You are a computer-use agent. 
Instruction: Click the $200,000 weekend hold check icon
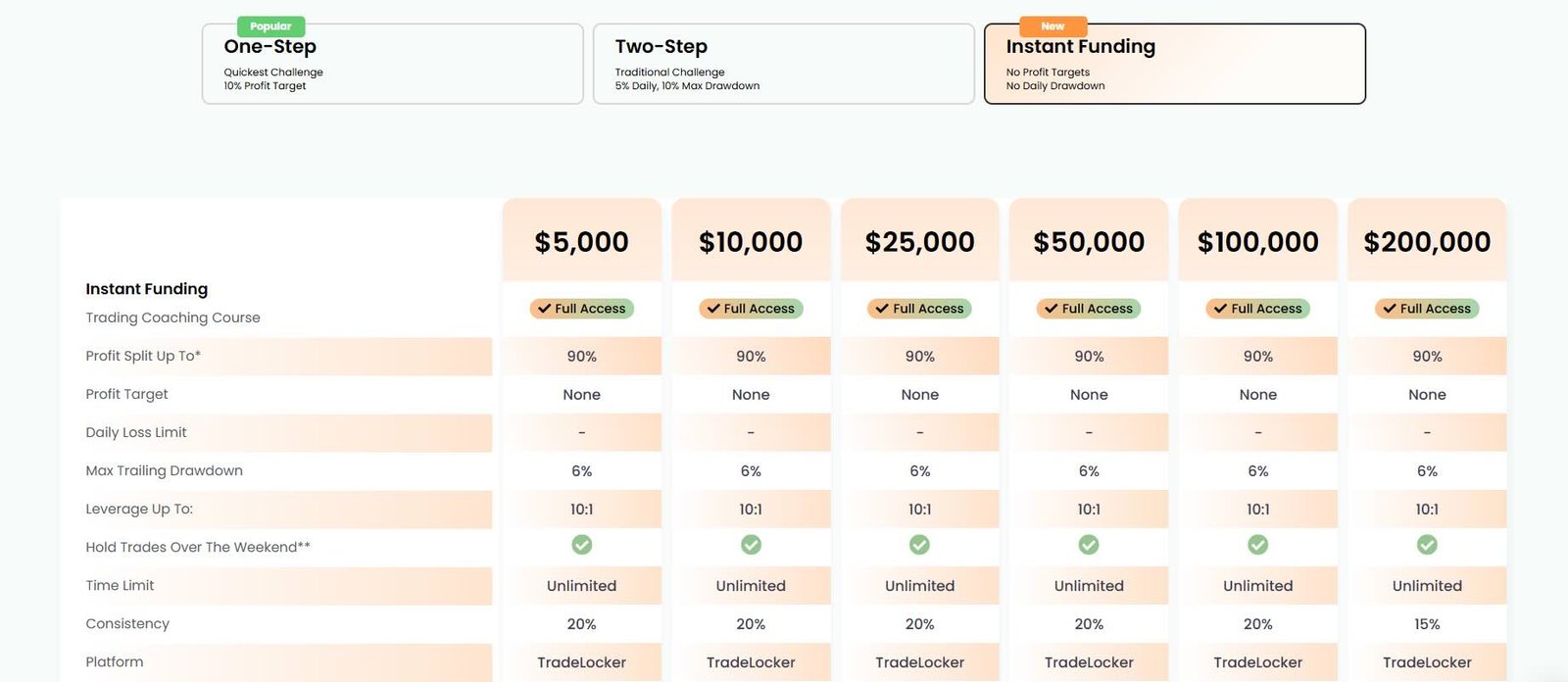click(1427, 545)
